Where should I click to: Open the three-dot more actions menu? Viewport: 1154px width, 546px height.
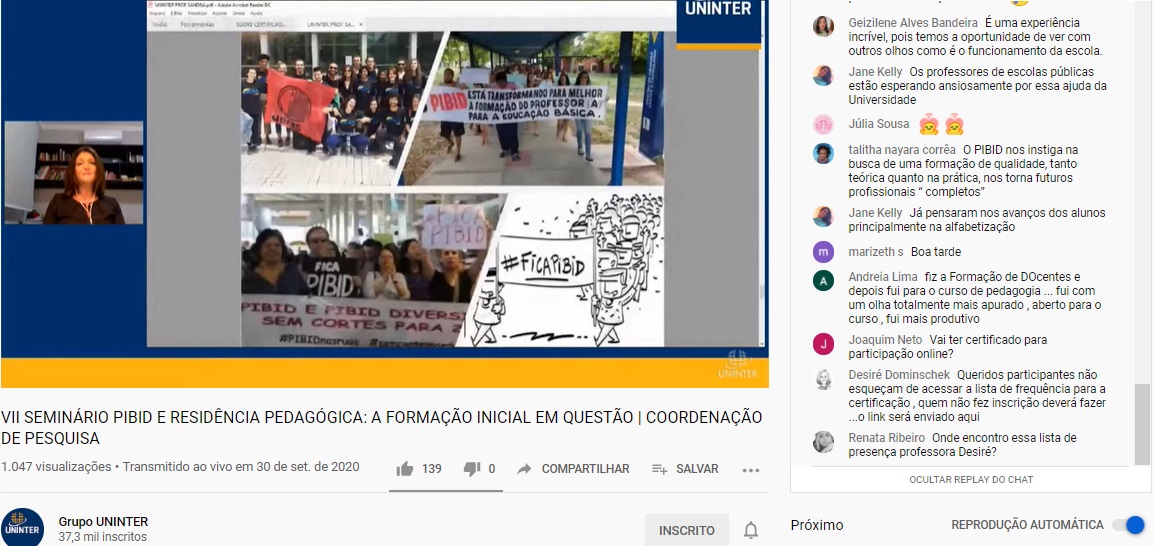[751, 469]
